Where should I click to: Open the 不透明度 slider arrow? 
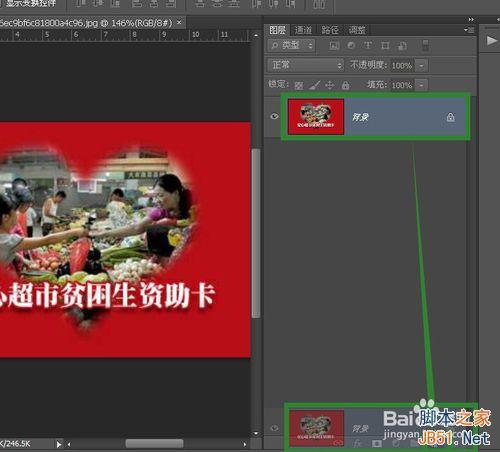422,65
